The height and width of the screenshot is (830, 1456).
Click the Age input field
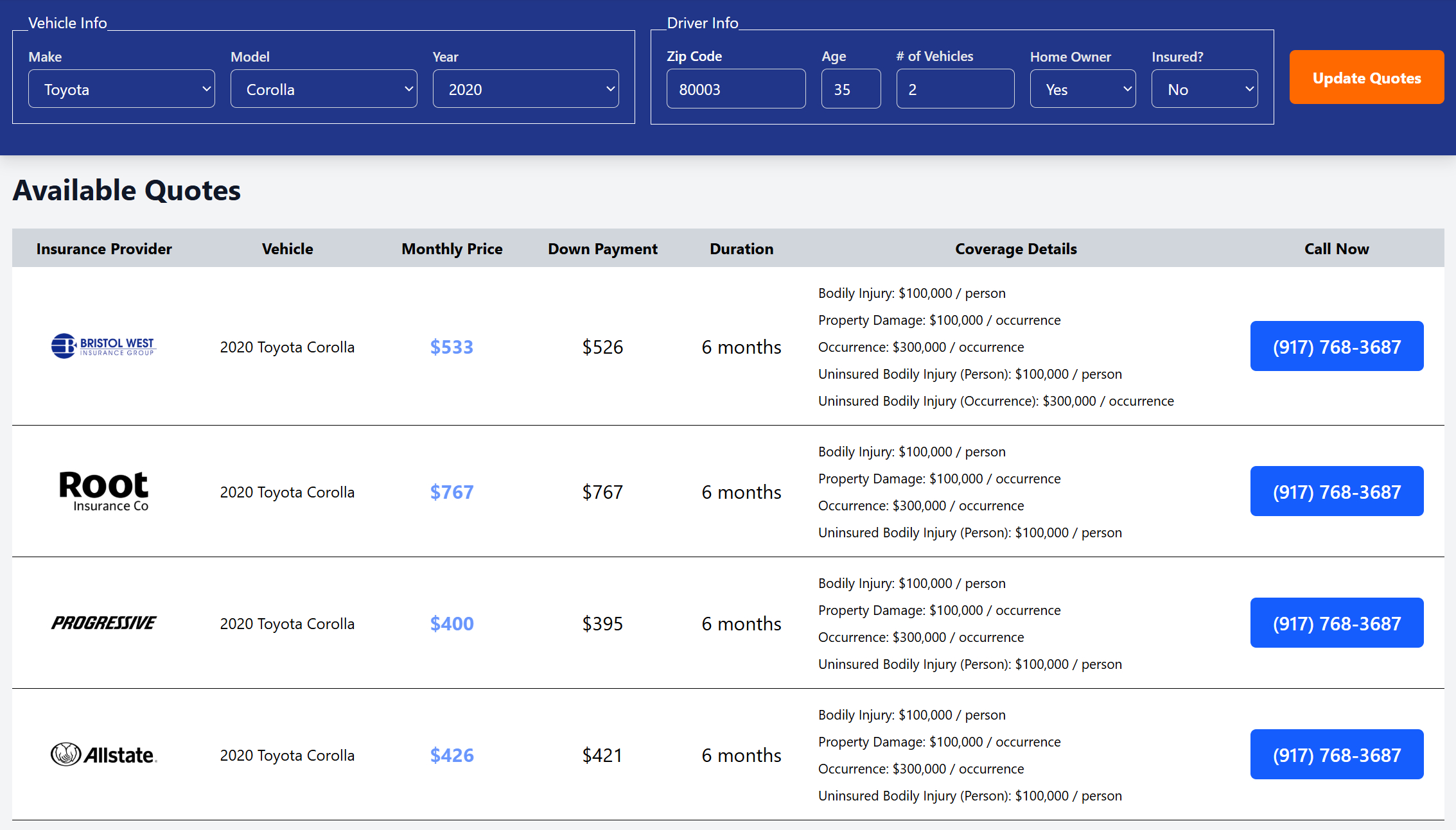coord(851,89)
